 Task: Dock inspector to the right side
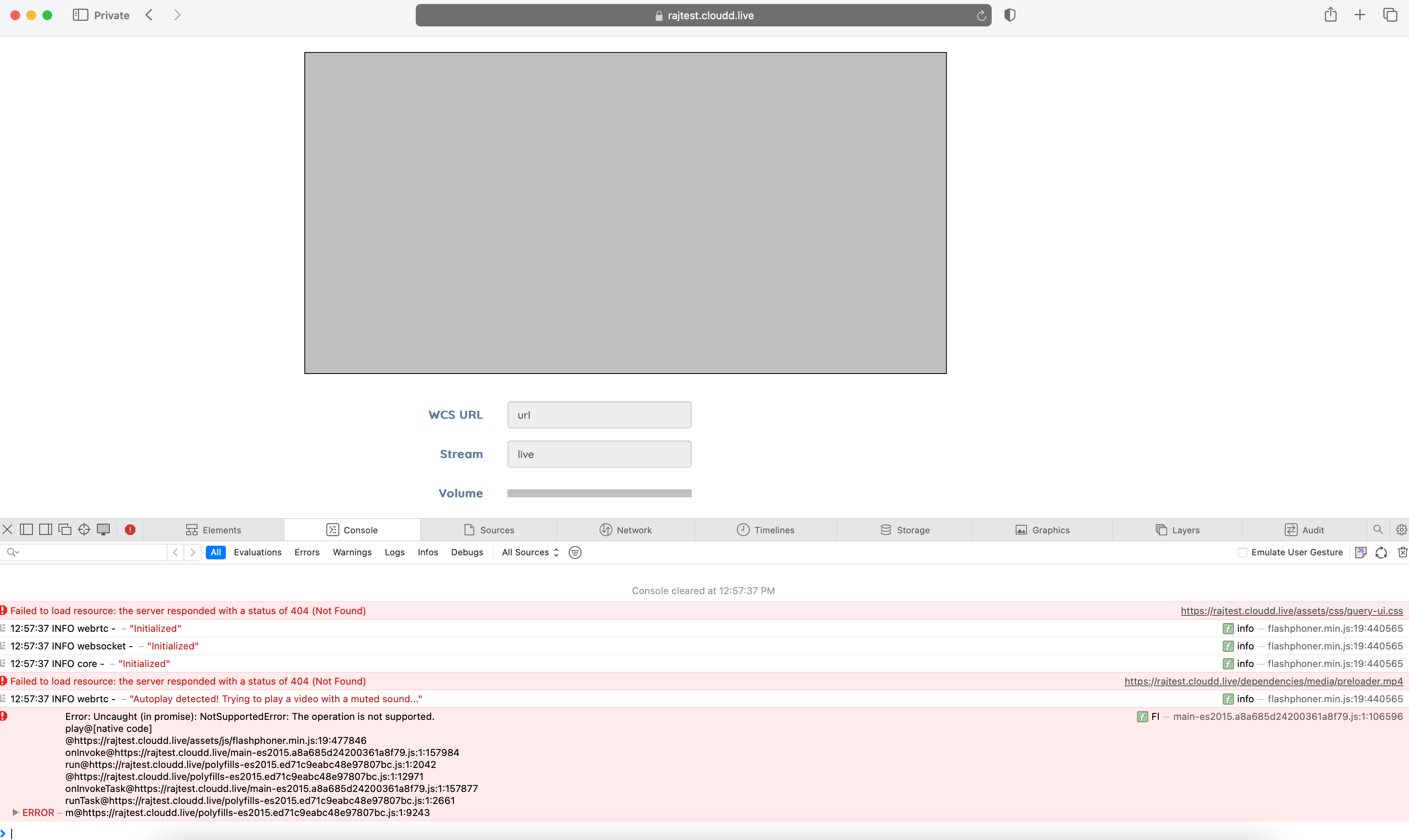45,529
